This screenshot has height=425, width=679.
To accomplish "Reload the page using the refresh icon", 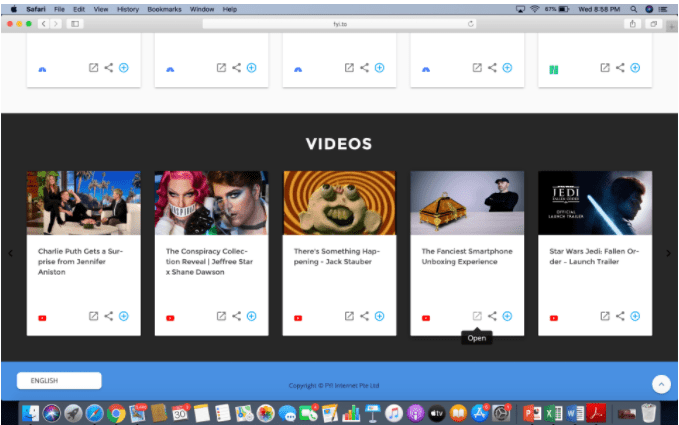I will (470, 23).
